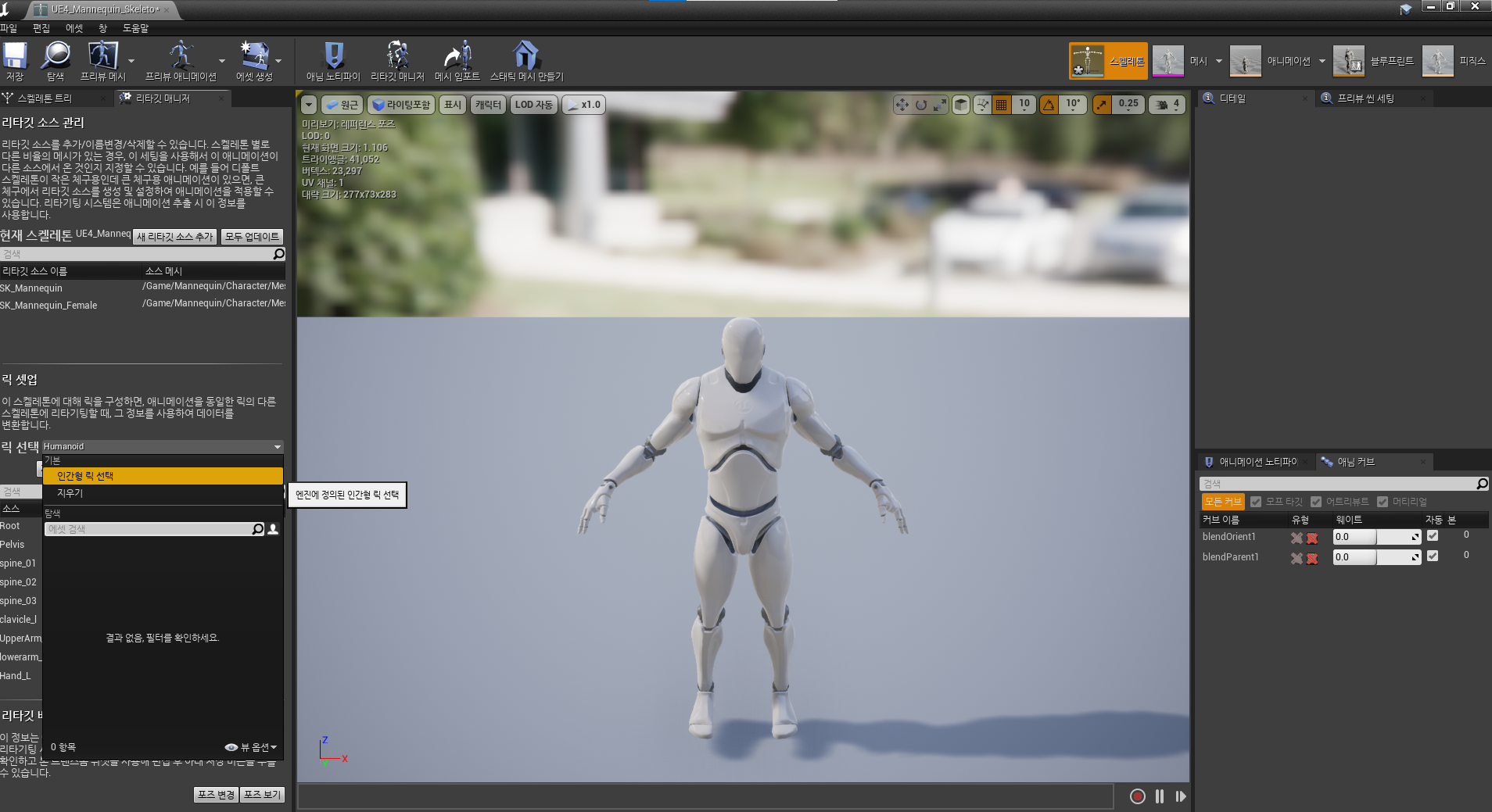Switch to 메시 editor mode
Viewport: 1492px width, 812px height.
coord(1181,61)
